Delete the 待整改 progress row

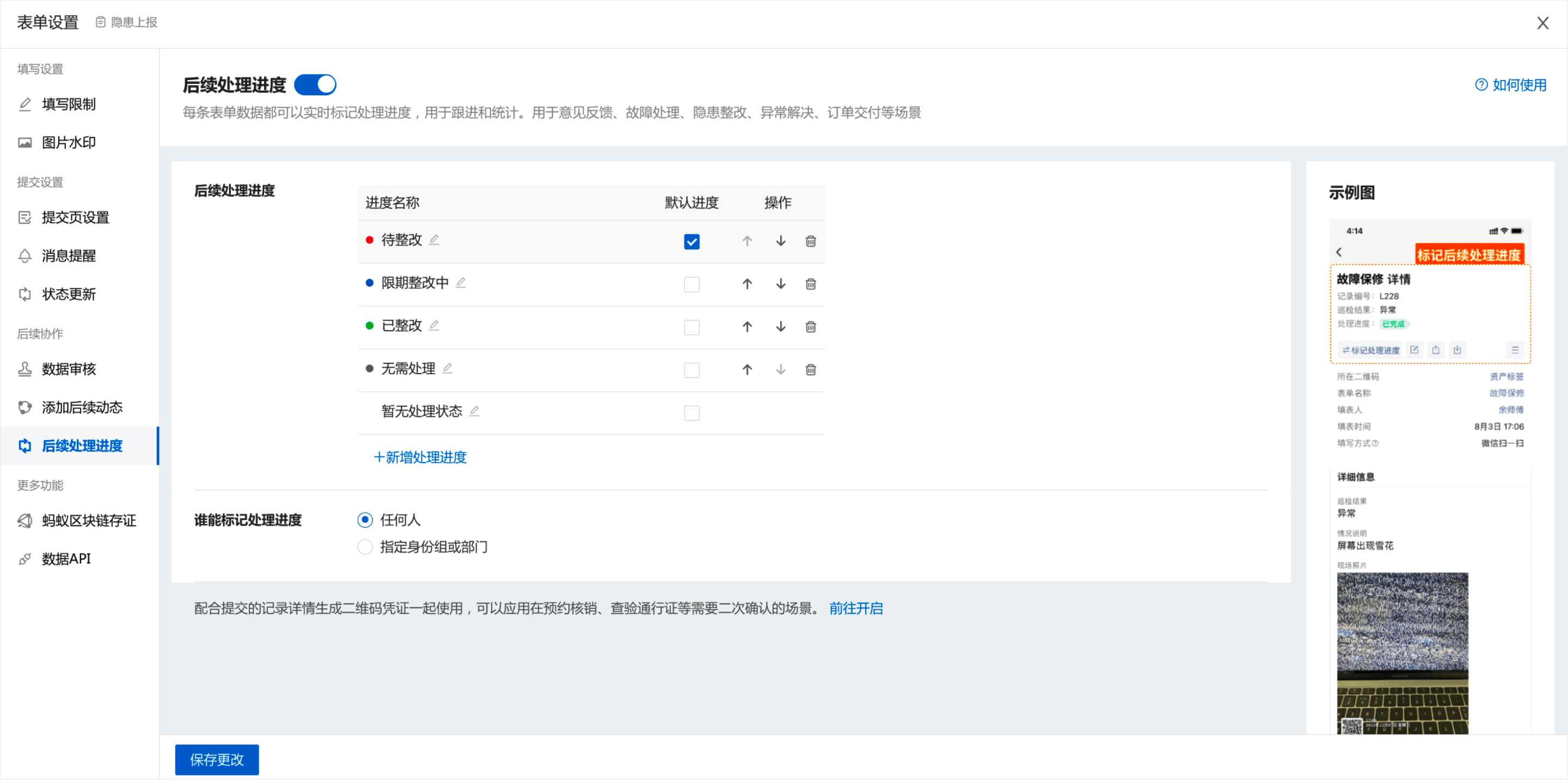click(x=810, y=241)
